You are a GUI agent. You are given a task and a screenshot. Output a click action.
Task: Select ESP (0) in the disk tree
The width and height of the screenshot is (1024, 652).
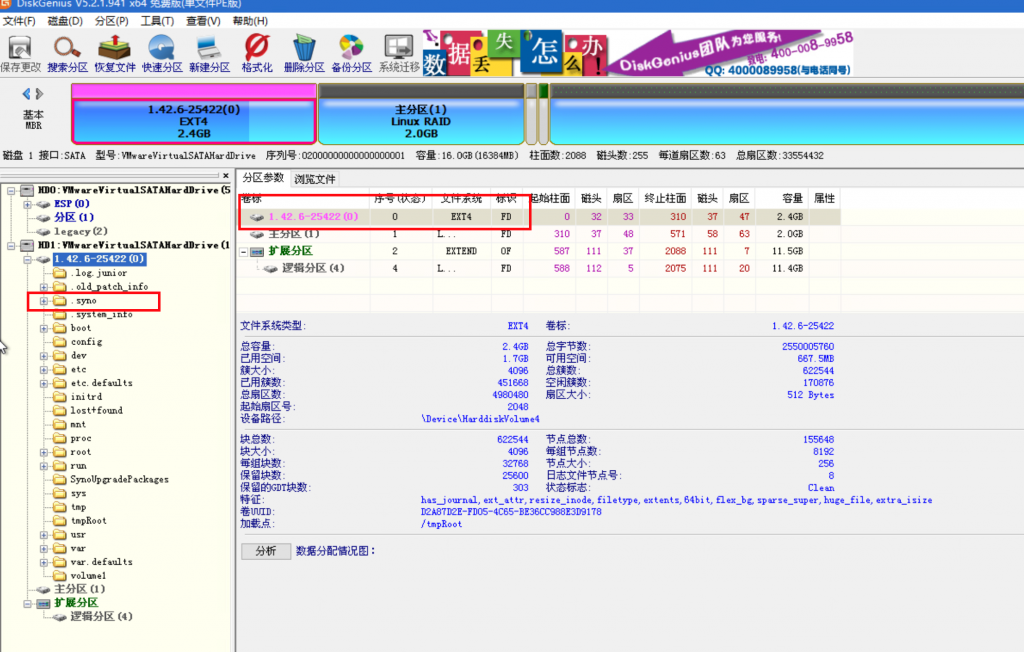[71, 204]
